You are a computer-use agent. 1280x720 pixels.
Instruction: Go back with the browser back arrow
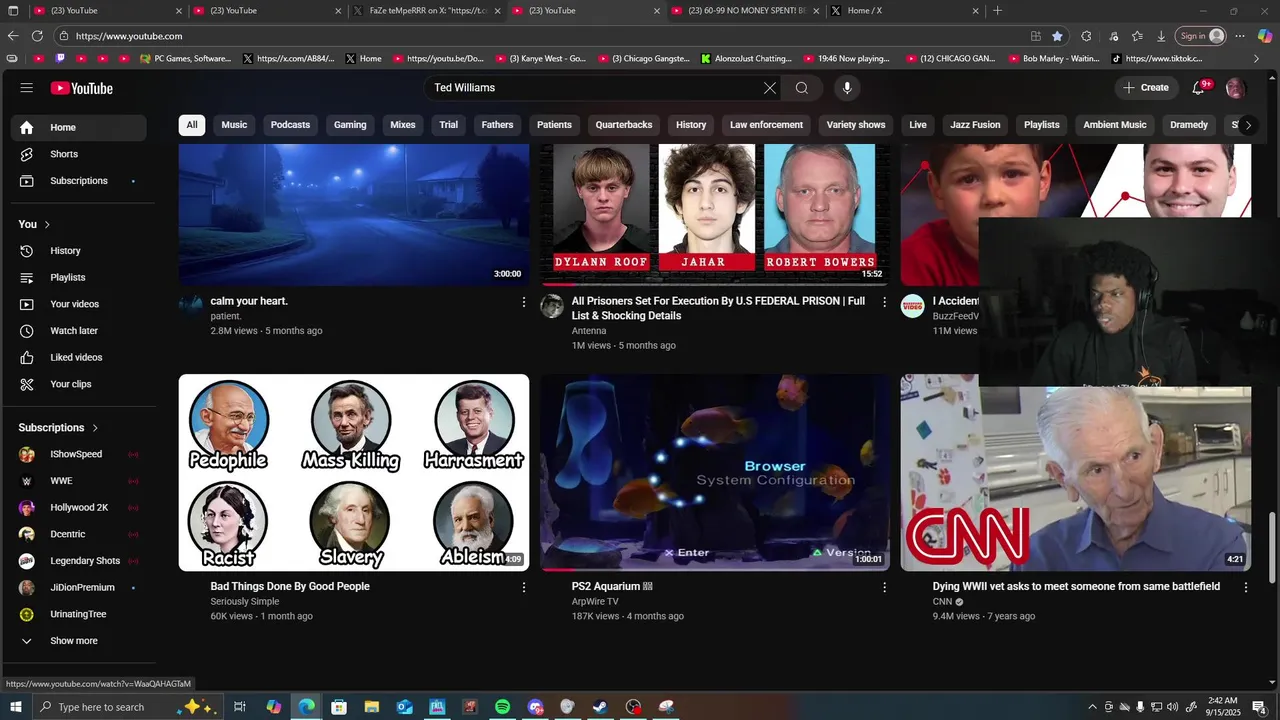coord(13,36)
